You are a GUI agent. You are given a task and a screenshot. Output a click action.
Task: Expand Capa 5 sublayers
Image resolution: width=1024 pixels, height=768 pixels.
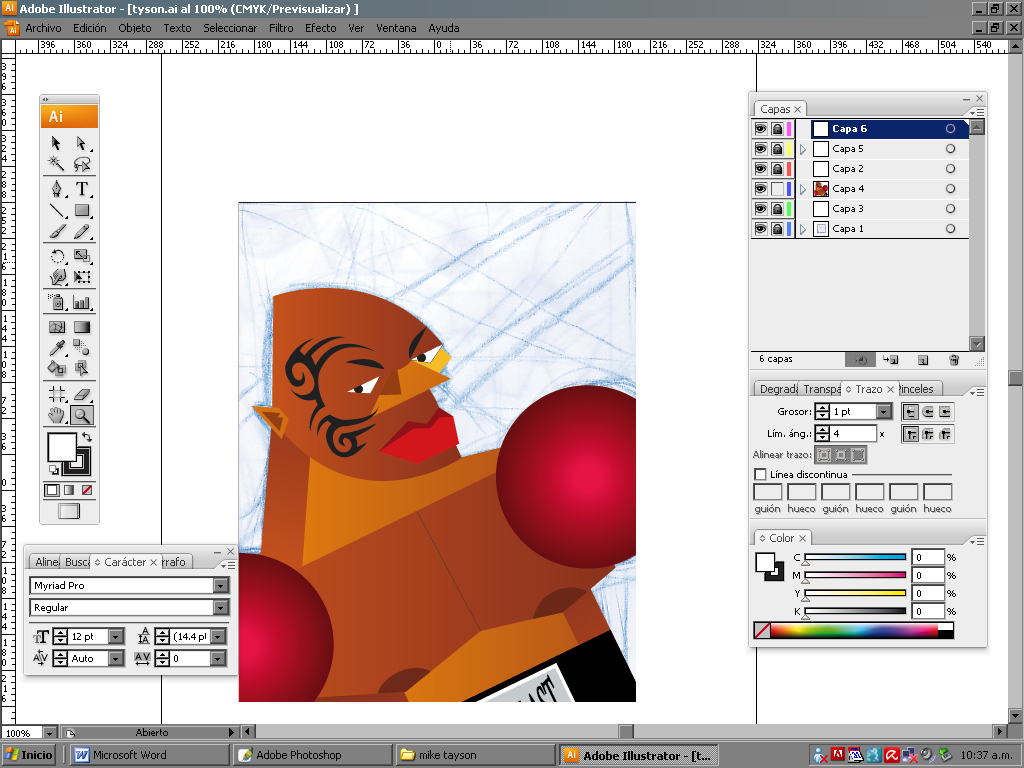(803, 149)
